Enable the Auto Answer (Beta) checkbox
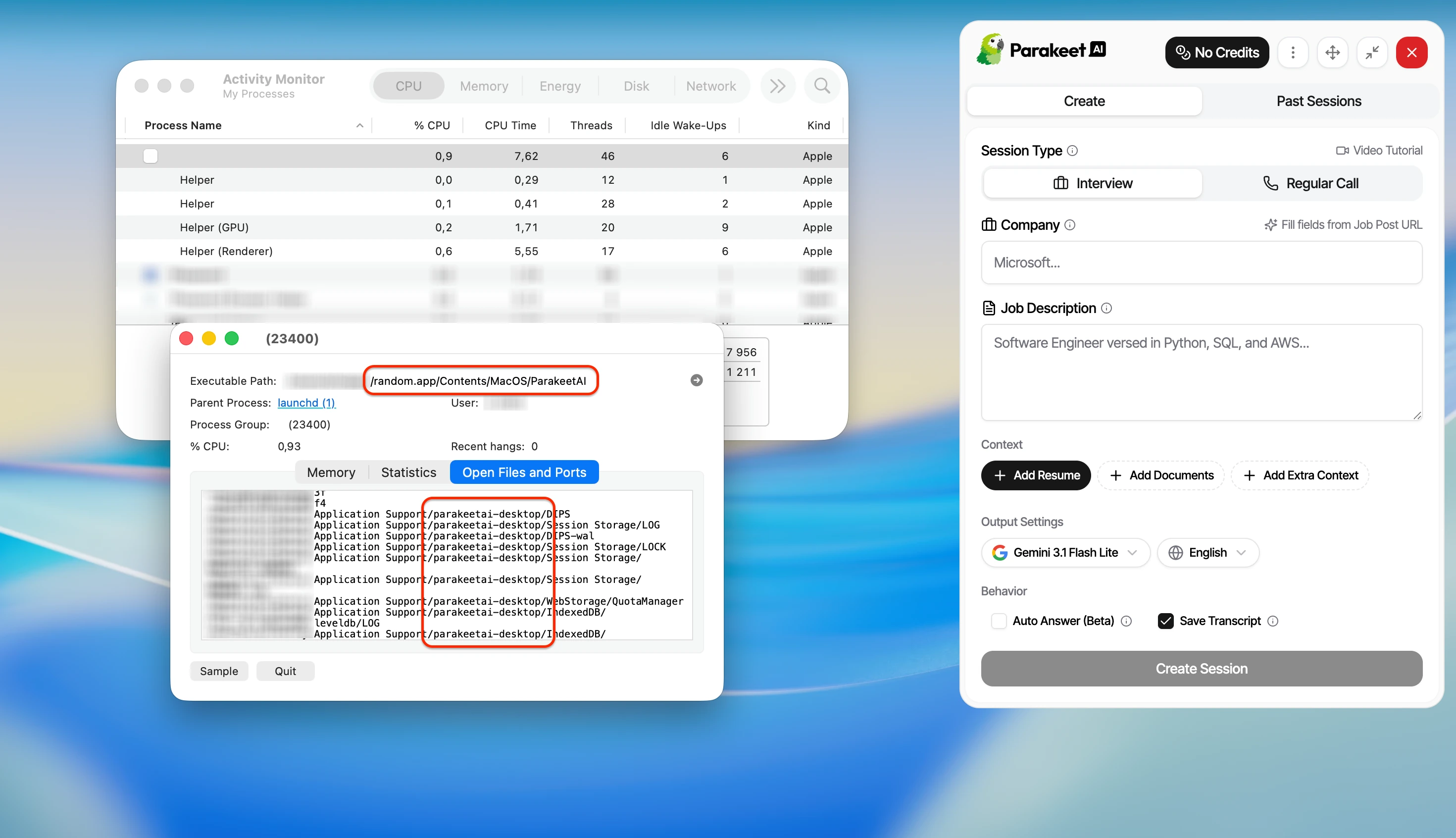This screenshot has width=1456, height=838. click(x=999, y=621)
